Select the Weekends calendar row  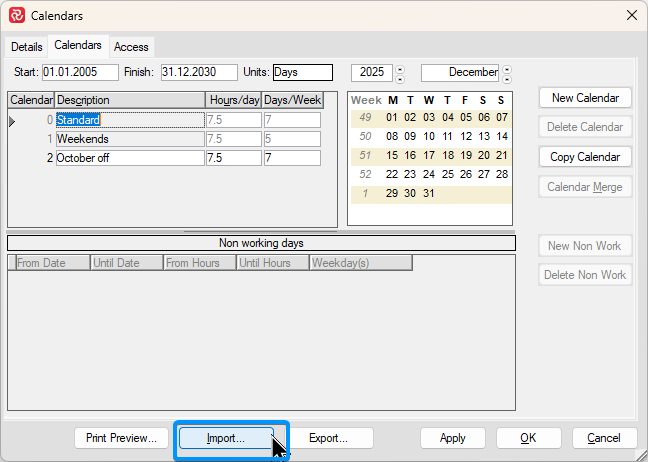click(x=129, y=139)
